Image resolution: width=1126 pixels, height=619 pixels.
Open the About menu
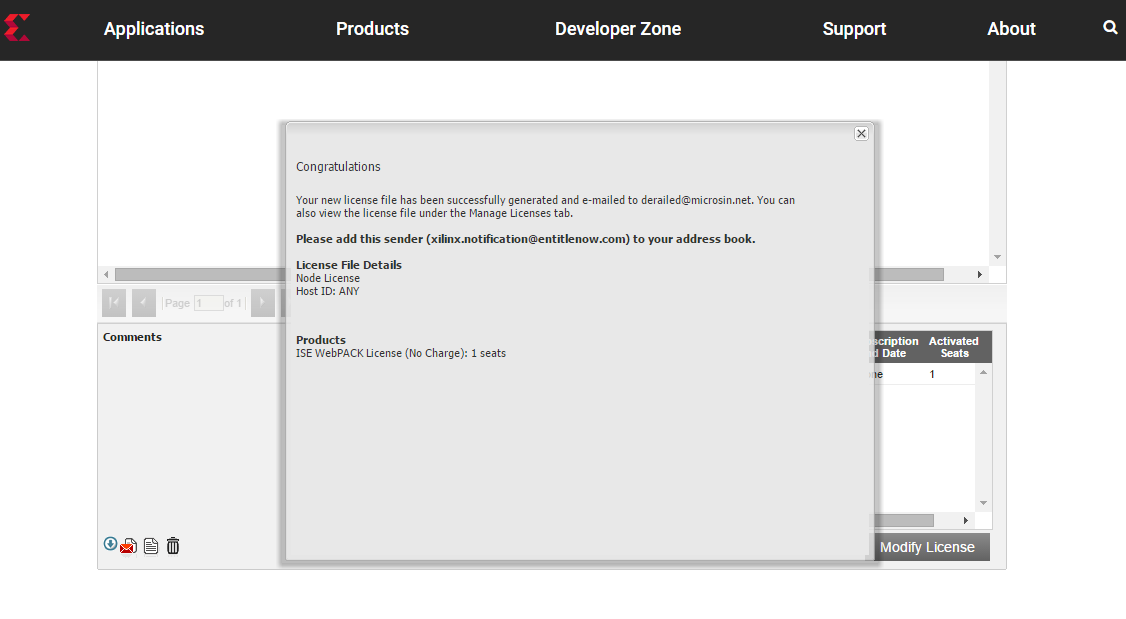coord(1011,29)
